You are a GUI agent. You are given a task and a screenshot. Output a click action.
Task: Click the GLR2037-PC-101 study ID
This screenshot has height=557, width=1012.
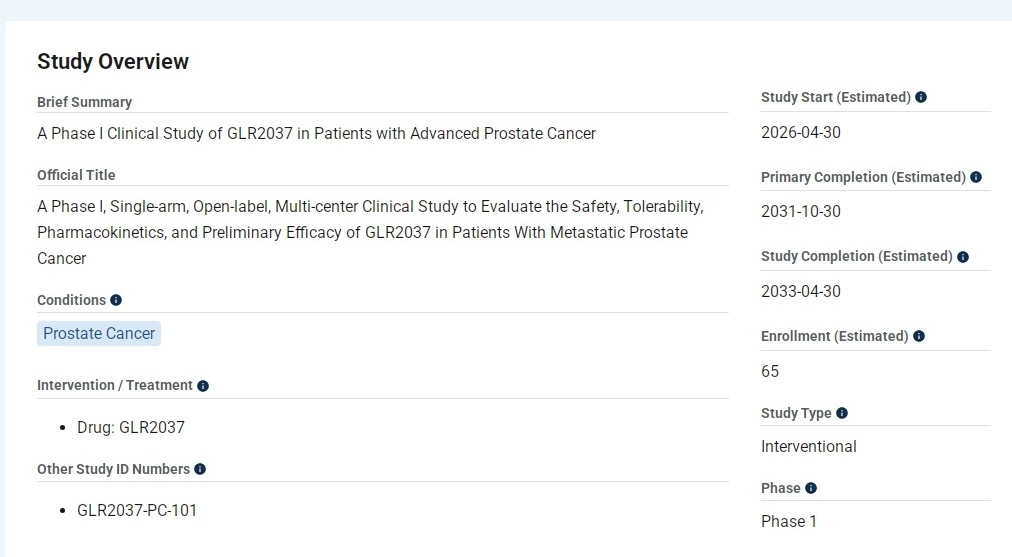[137, 510]
